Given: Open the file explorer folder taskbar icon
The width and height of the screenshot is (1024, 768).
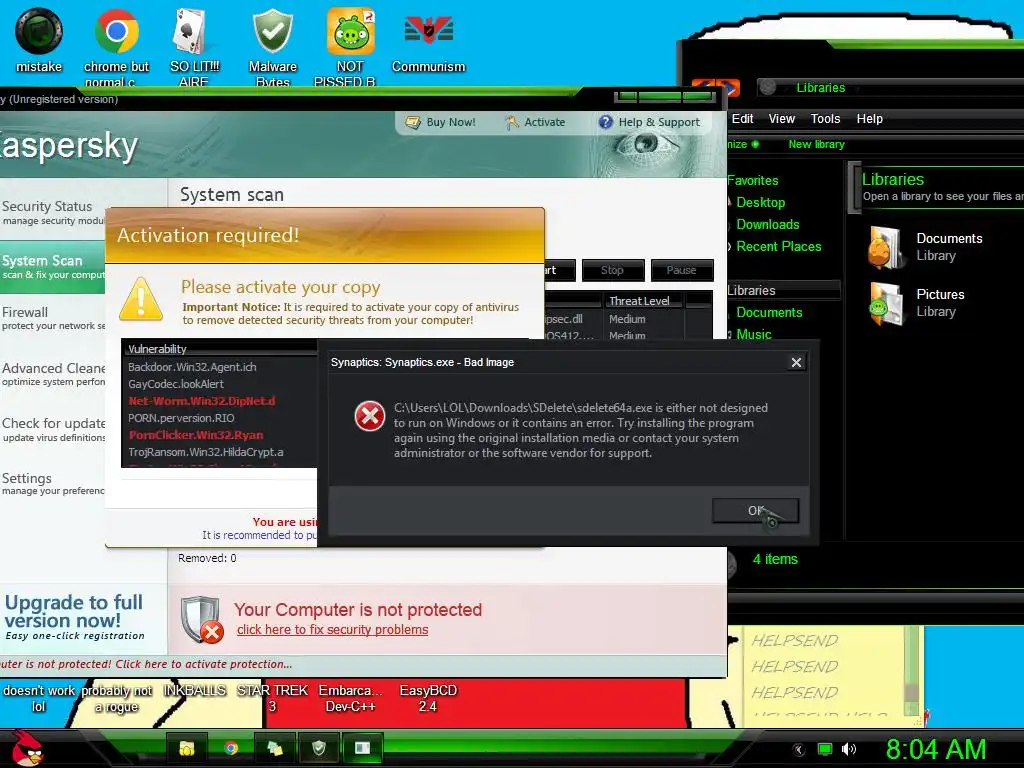Looking at the screenshot, I should coord(187,748).
